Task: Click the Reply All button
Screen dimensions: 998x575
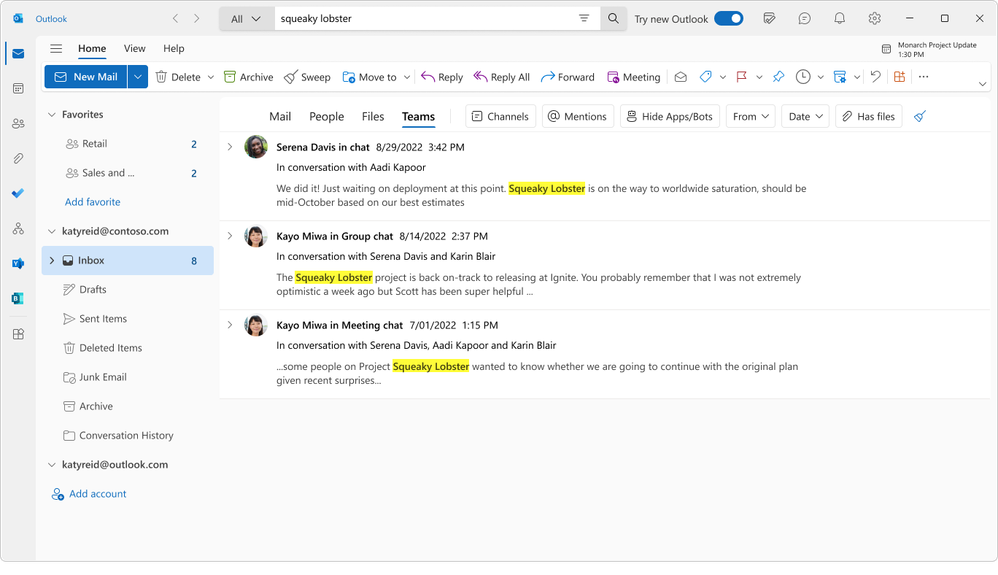Action: click(x=502, y=77)
